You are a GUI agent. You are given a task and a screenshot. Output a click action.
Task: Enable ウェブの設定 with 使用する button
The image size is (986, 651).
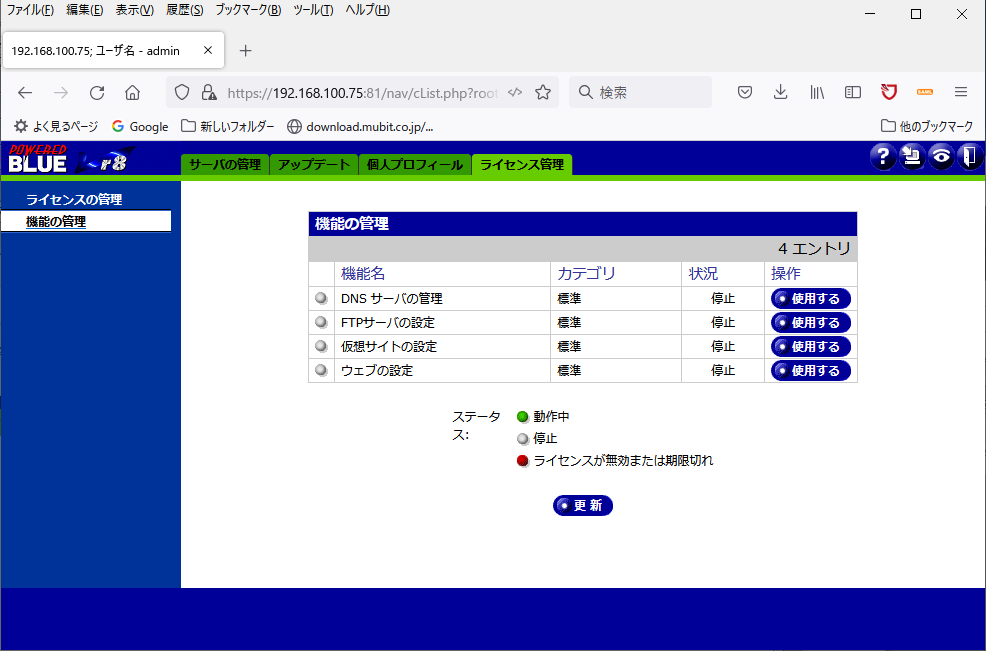[x=811, y=370]
